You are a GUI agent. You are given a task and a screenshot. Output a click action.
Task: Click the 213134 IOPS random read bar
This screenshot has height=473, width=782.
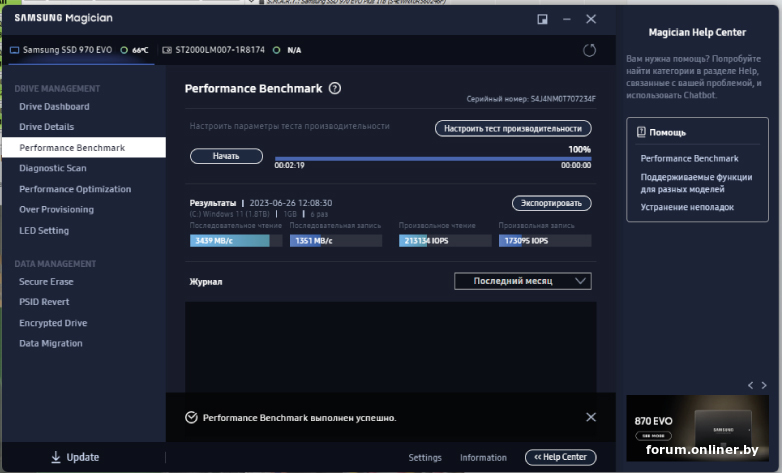pyautogui.click(x=445, y=240)
